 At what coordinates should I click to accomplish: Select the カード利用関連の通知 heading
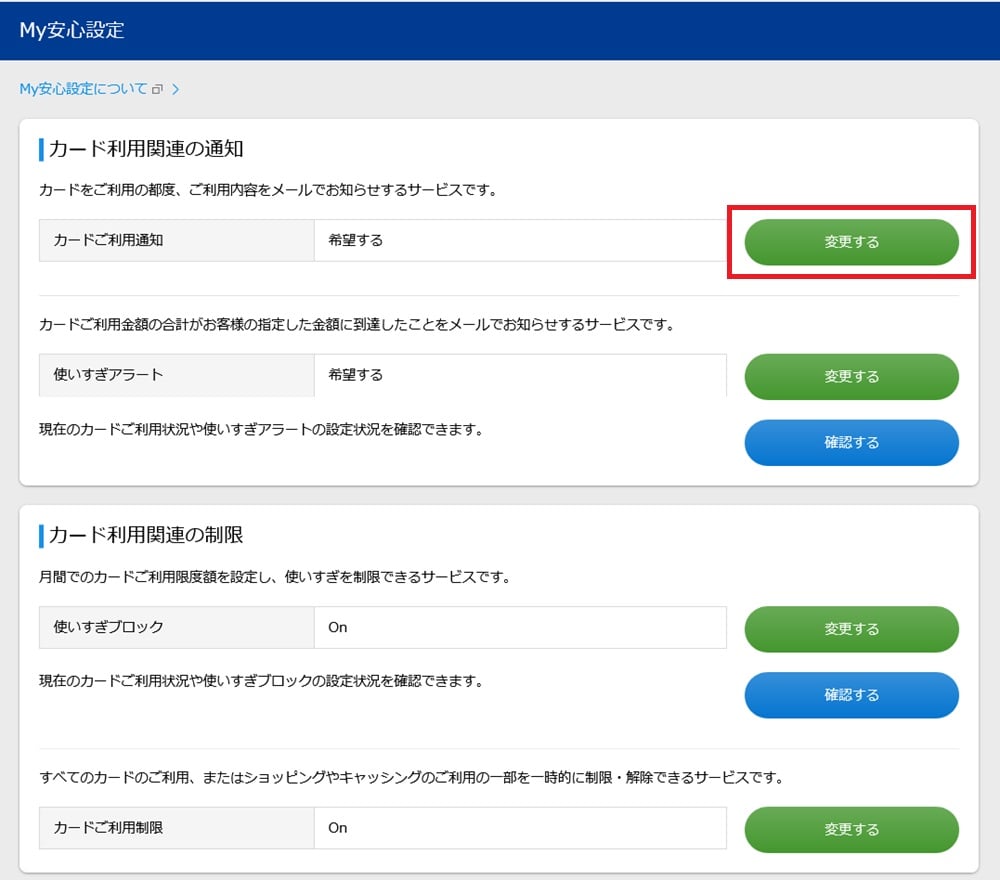tap(146, 149)
